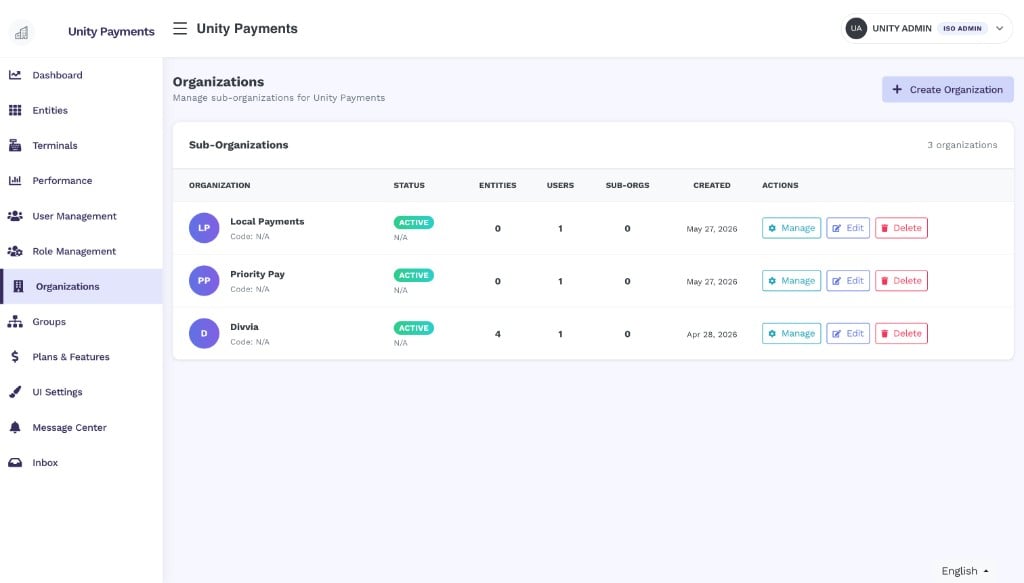Click the Plans & Features dollar icon
1024x583 pixels.
[x=15, y=357]
